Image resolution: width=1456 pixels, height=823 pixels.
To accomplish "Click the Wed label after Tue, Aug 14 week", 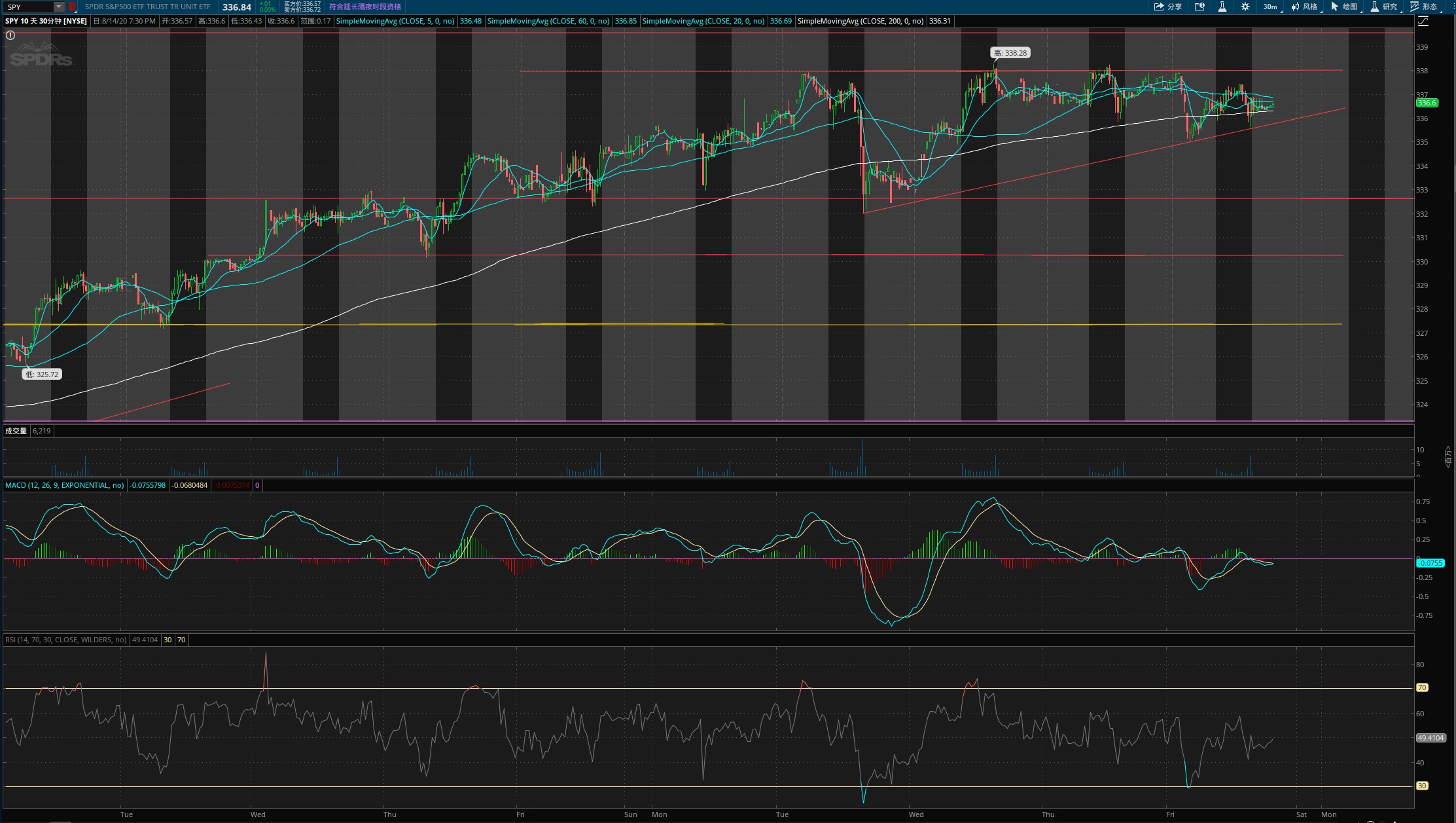I will coord(916,814).
